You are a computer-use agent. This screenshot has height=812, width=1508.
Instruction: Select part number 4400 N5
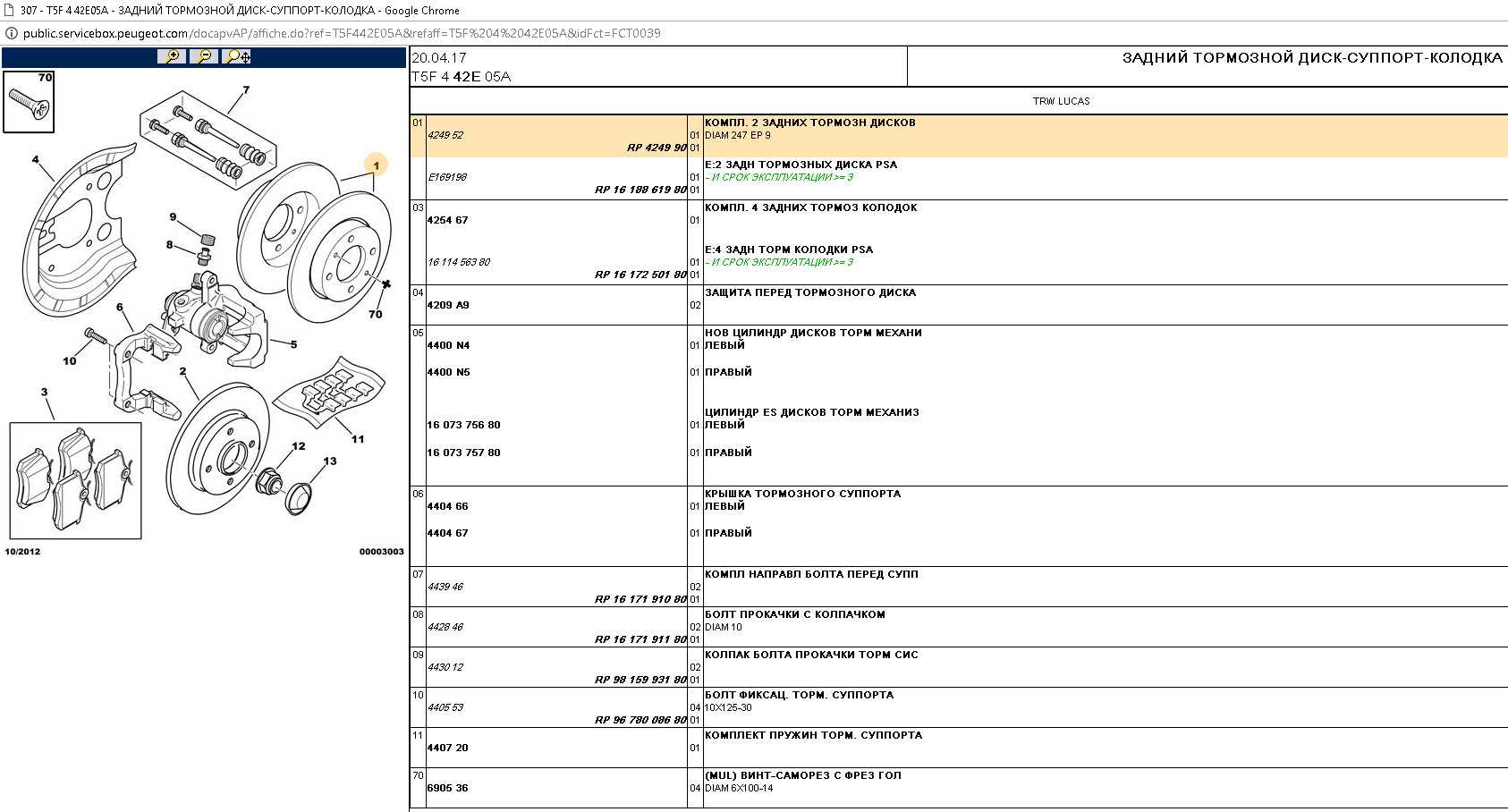[448, 372]
